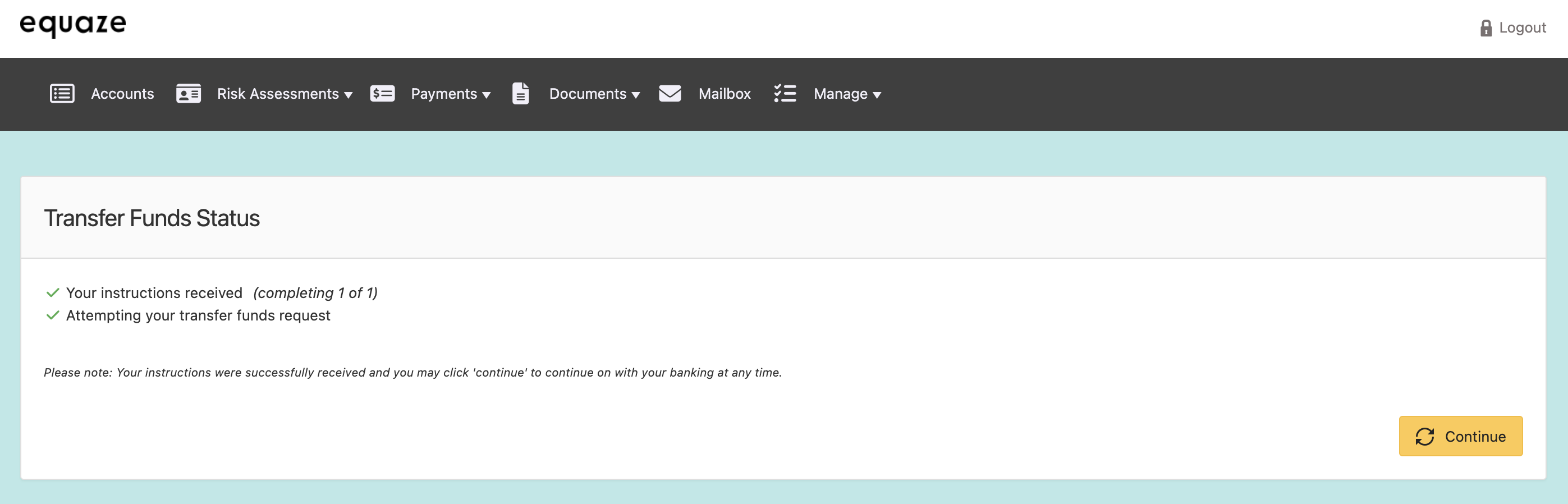
Task: Open the Mailbox menu item
Action: (725, 94)
